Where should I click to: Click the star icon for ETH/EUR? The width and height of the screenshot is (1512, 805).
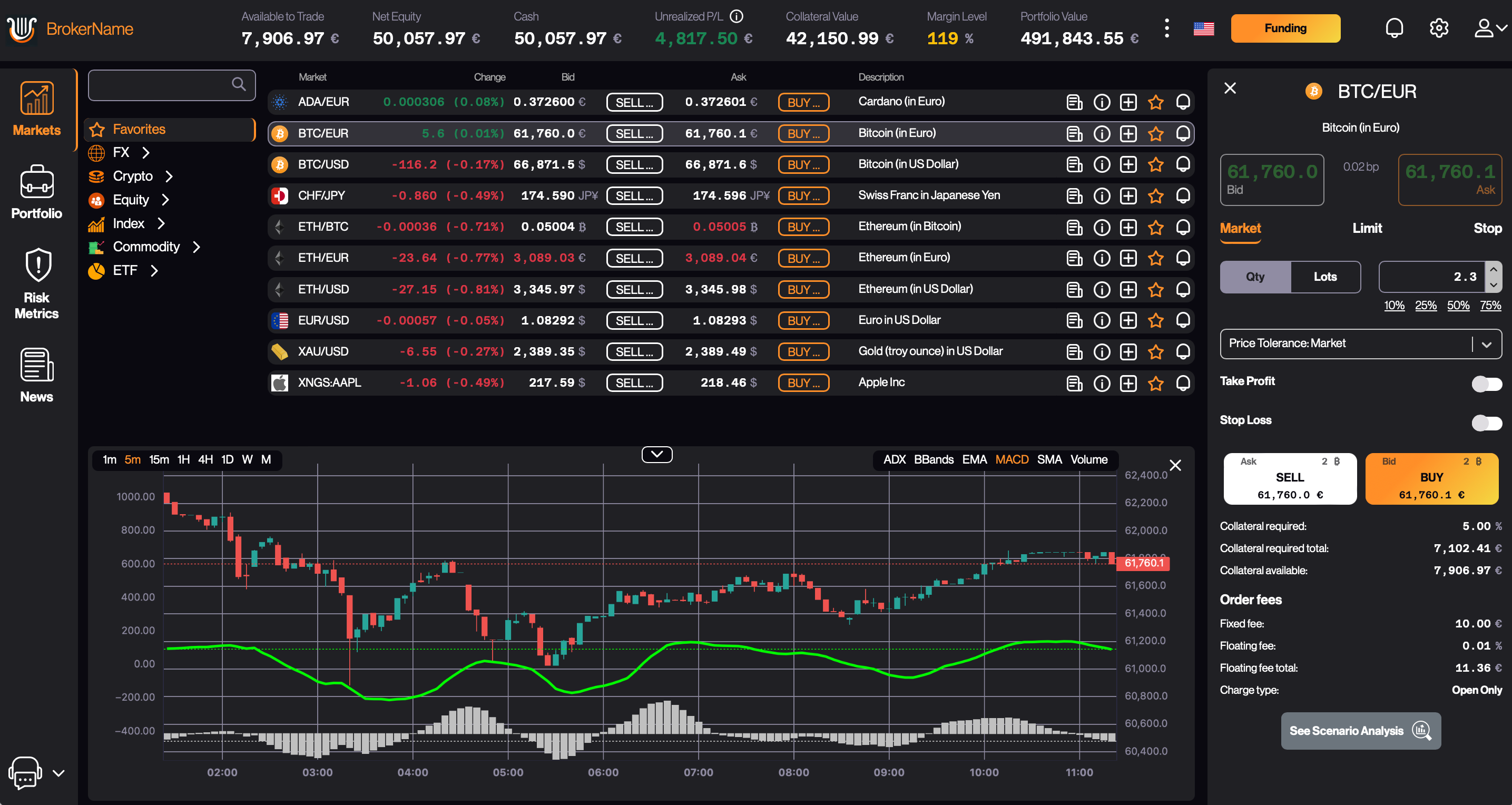tap(1156, 258)
